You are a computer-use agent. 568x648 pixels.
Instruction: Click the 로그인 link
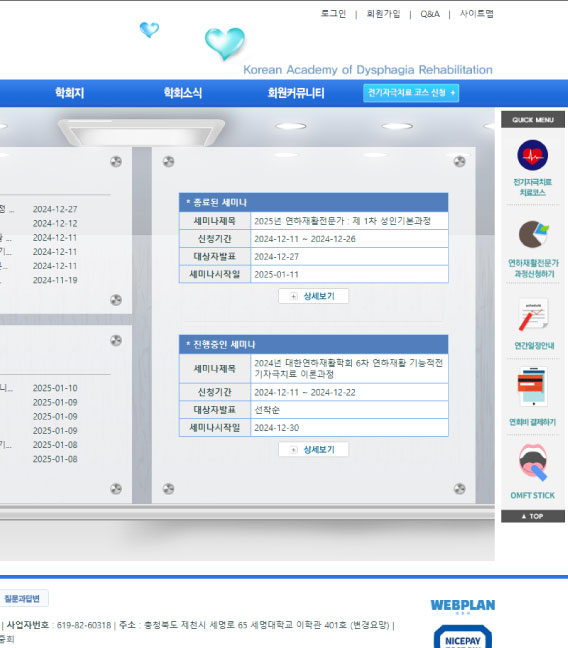pyautogui.click(x=333, y=14)
